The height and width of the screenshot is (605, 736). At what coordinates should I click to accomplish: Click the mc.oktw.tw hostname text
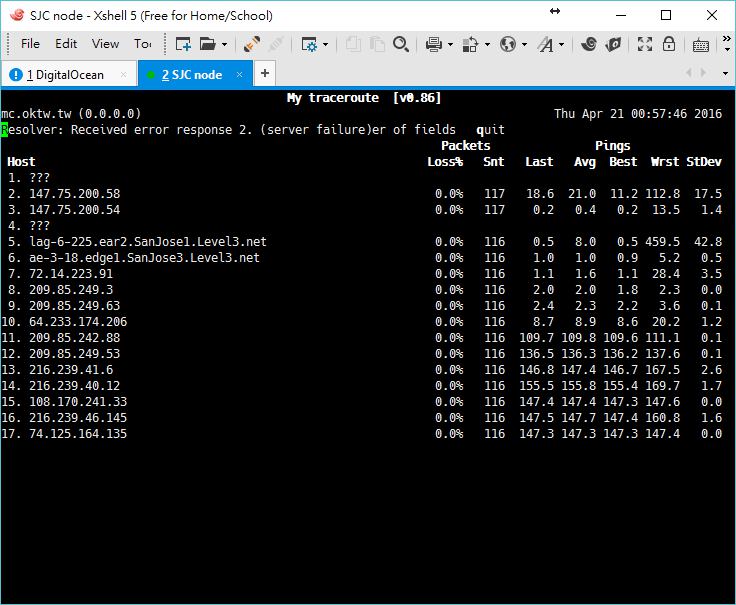(36, 114)
